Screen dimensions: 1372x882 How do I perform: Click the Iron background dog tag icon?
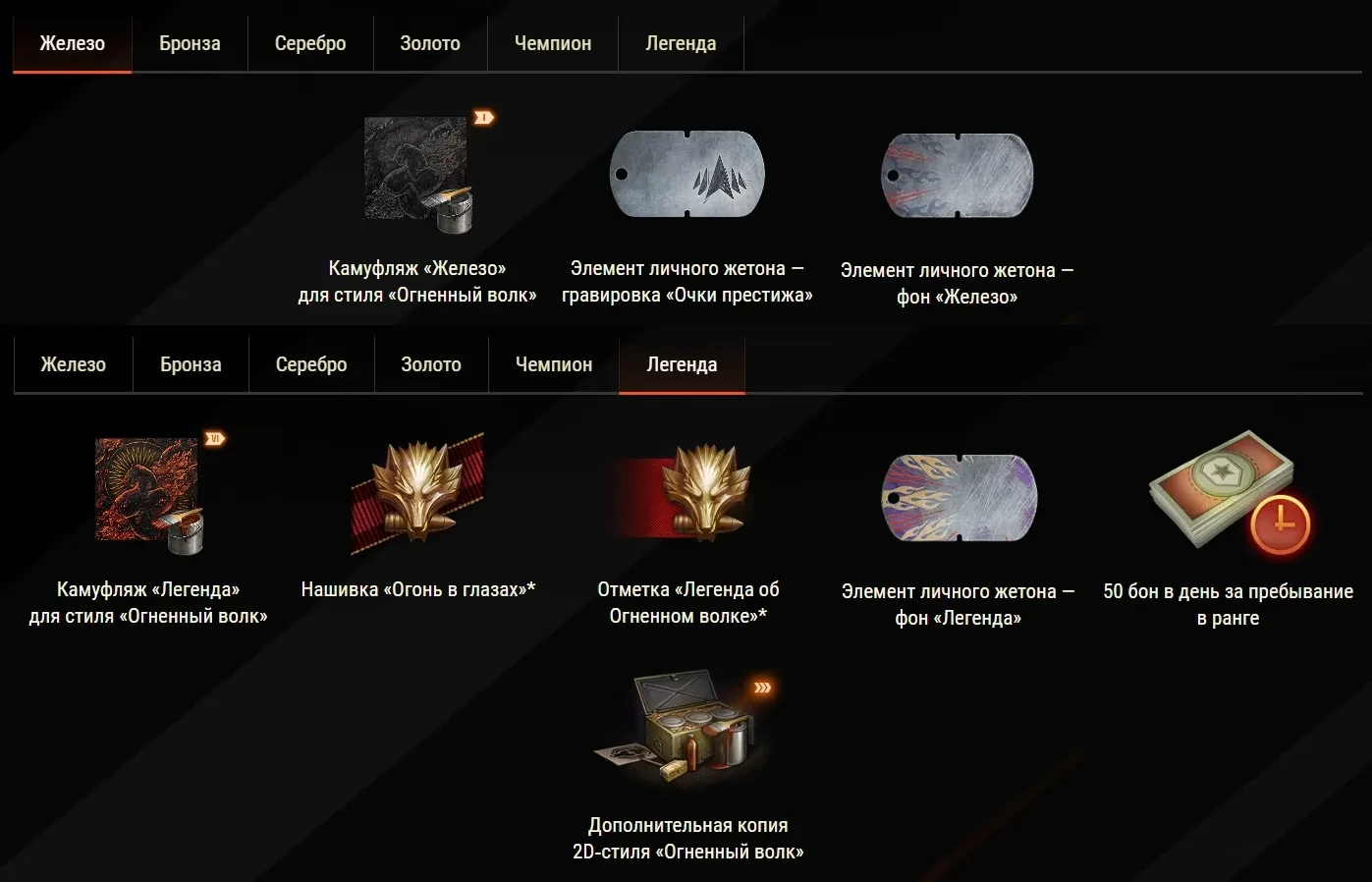point(958,175)
